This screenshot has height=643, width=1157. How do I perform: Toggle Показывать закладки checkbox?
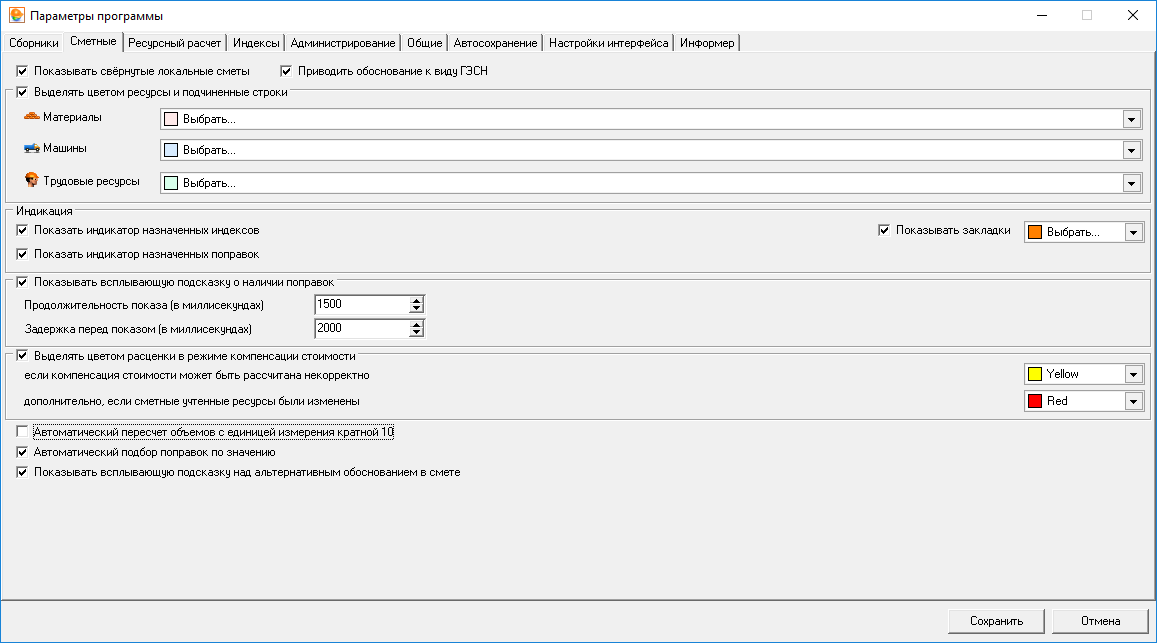click(x=884, y=230)
